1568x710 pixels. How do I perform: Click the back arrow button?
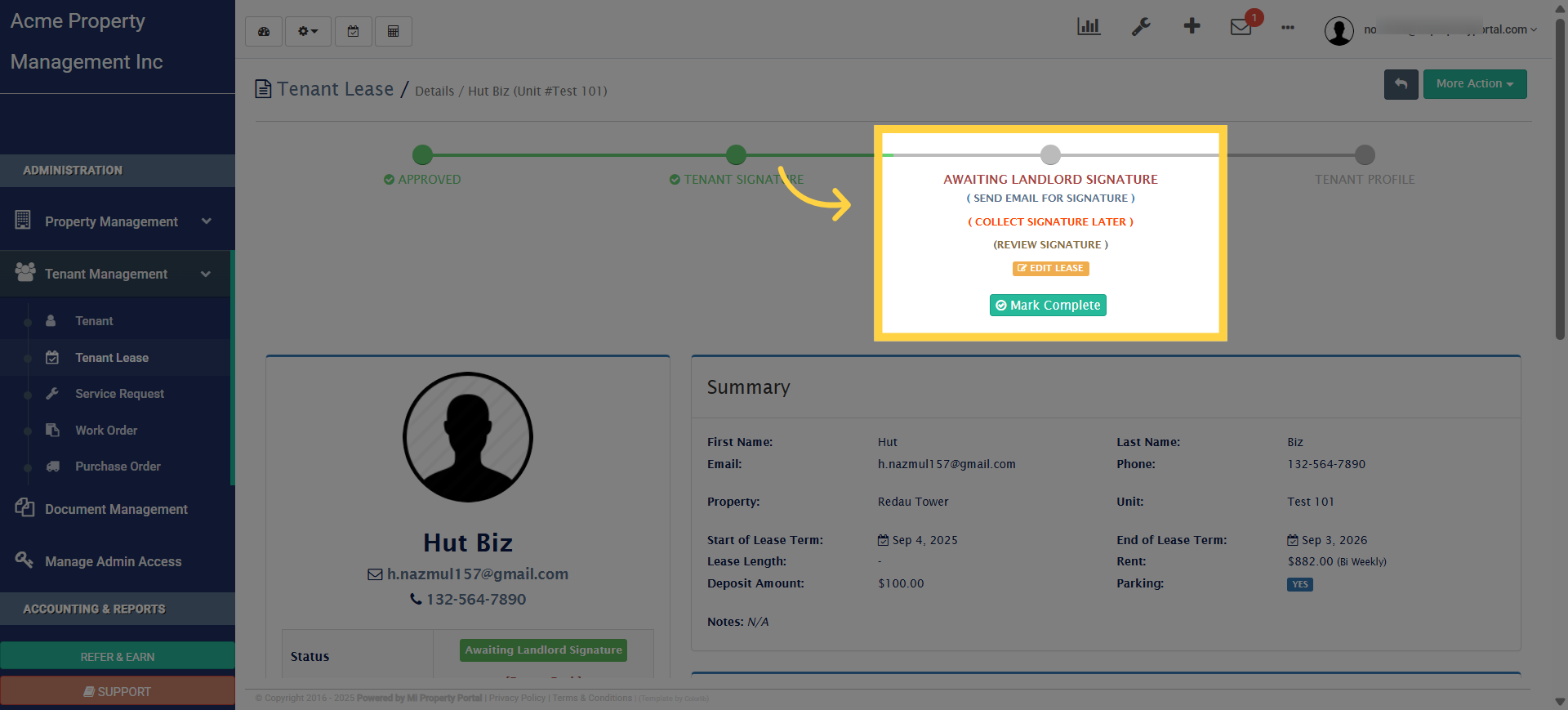click(1401, 84)
